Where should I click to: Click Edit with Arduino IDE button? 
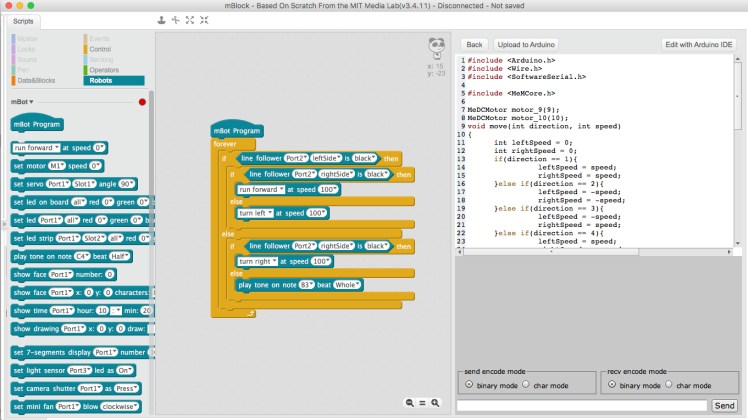[x=701, y=45]
